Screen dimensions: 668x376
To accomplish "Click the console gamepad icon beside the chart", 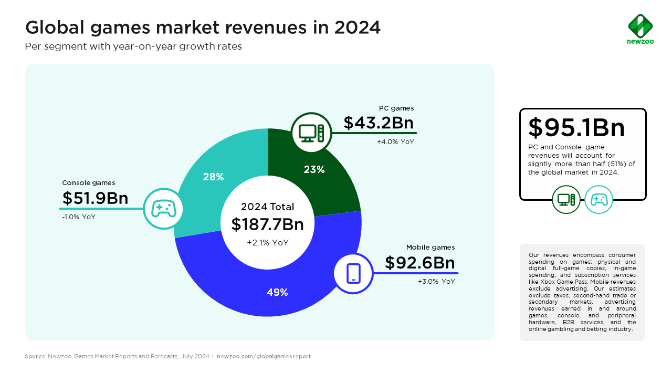I will pyautogui.click(x=164, y=209).
